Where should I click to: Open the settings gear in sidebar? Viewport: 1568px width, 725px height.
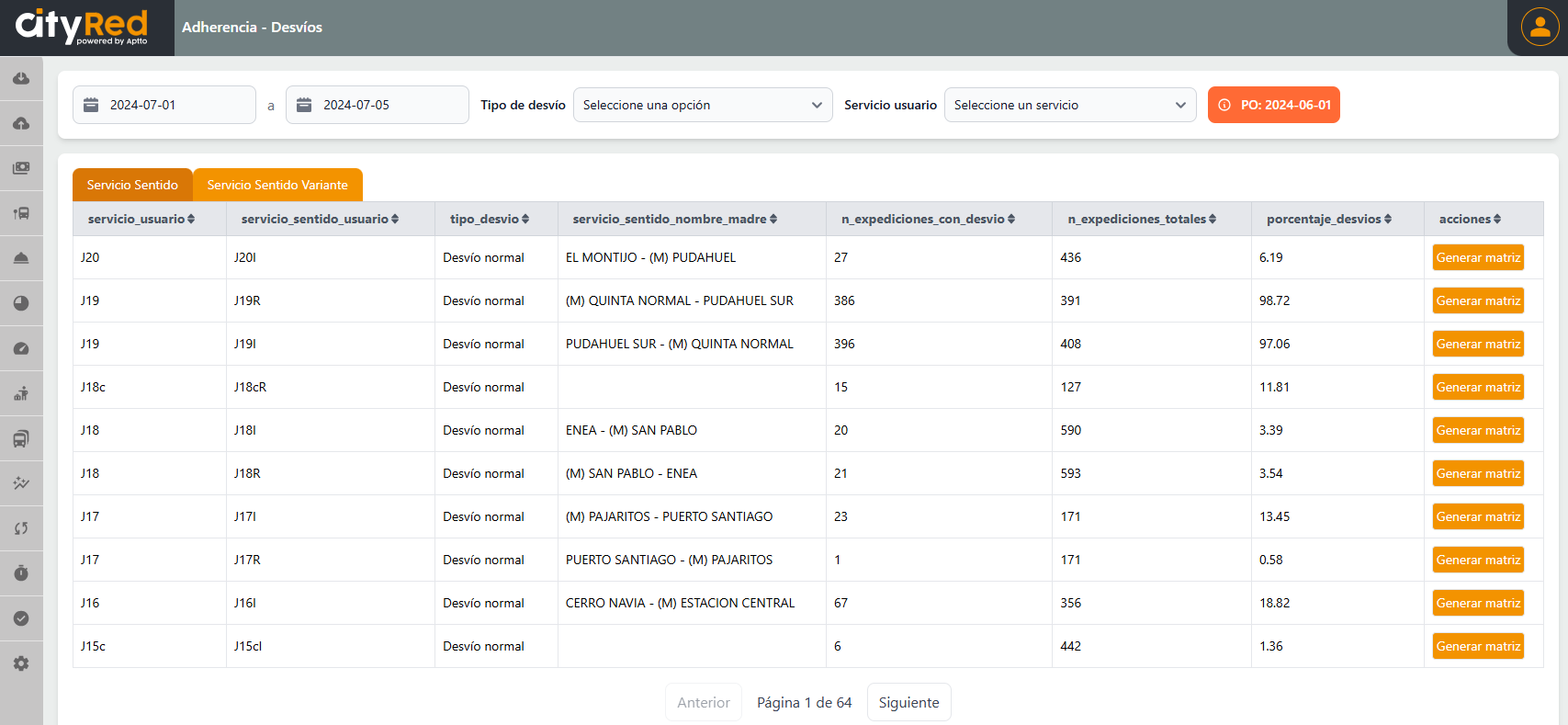click(21, 663)
